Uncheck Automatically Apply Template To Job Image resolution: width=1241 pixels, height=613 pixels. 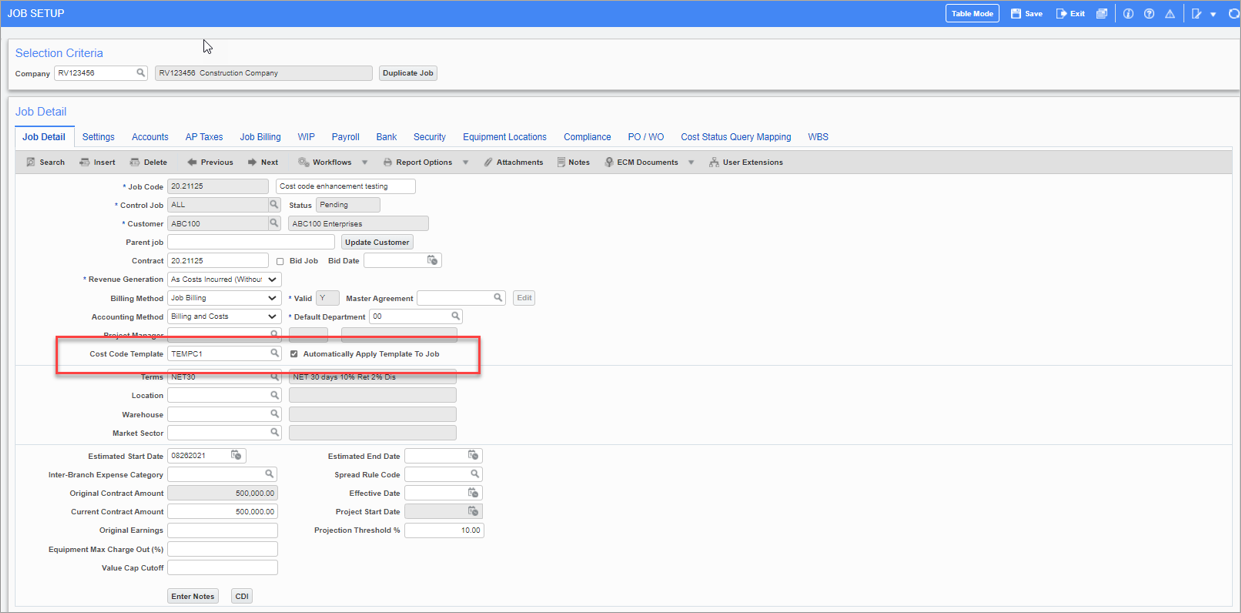point(294,354)
